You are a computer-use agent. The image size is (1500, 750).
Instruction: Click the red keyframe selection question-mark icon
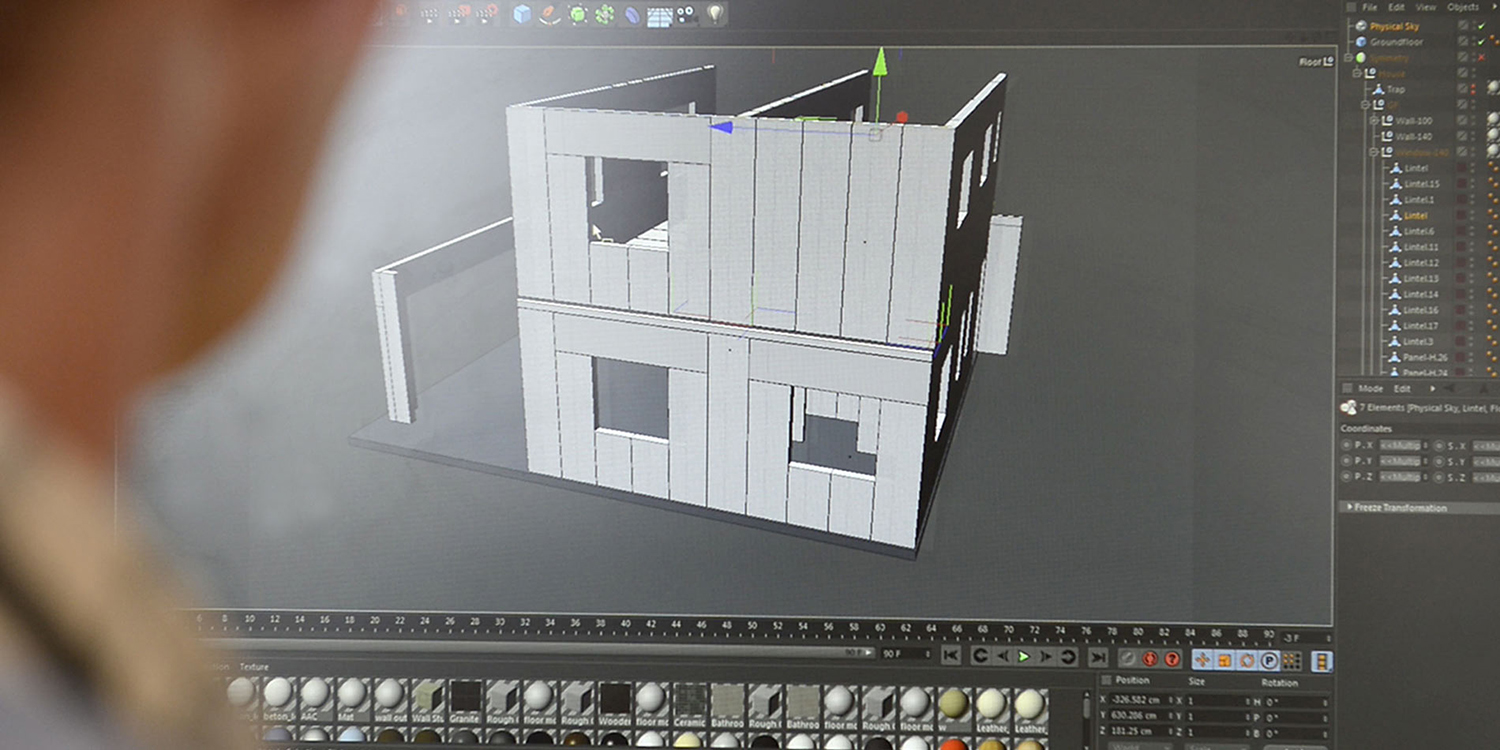pyautogui.click(x=1172, y=659)
